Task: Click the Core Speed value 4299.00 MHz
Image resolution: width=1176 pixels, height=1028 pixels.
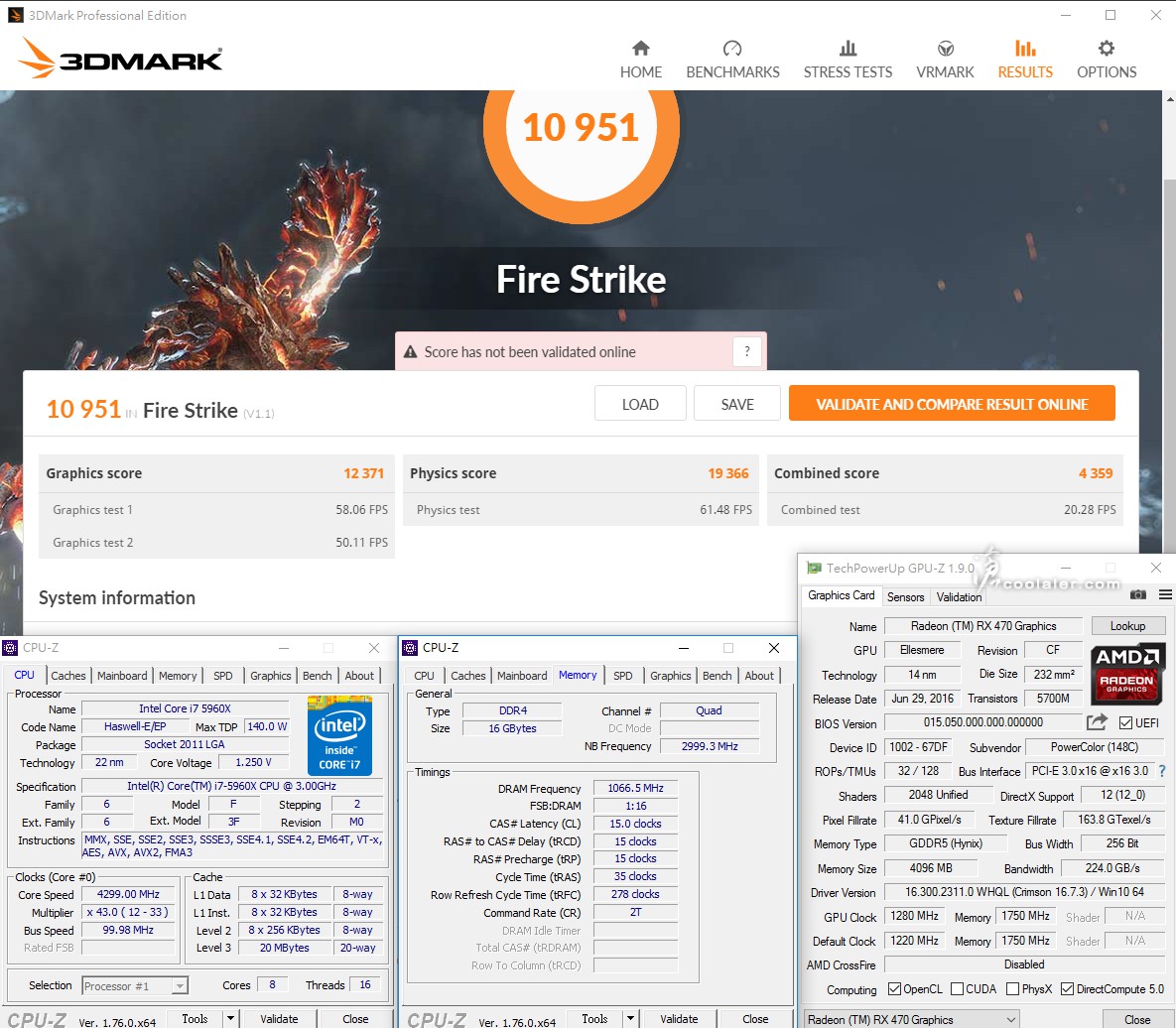Action: point(128,894)
